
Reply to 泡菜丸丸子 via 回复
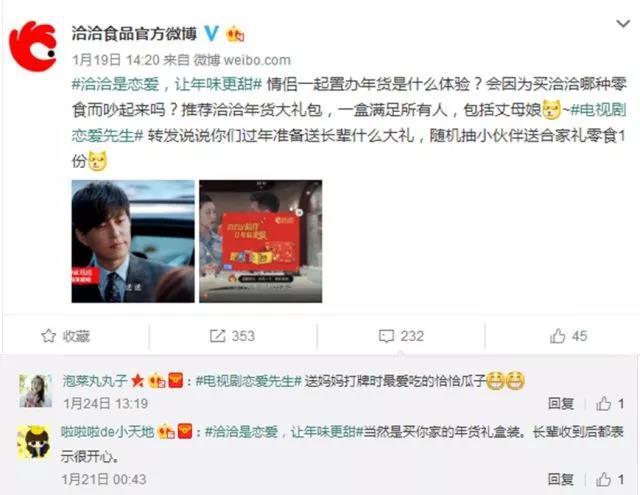pyautogui.click(x=561, y=404)
